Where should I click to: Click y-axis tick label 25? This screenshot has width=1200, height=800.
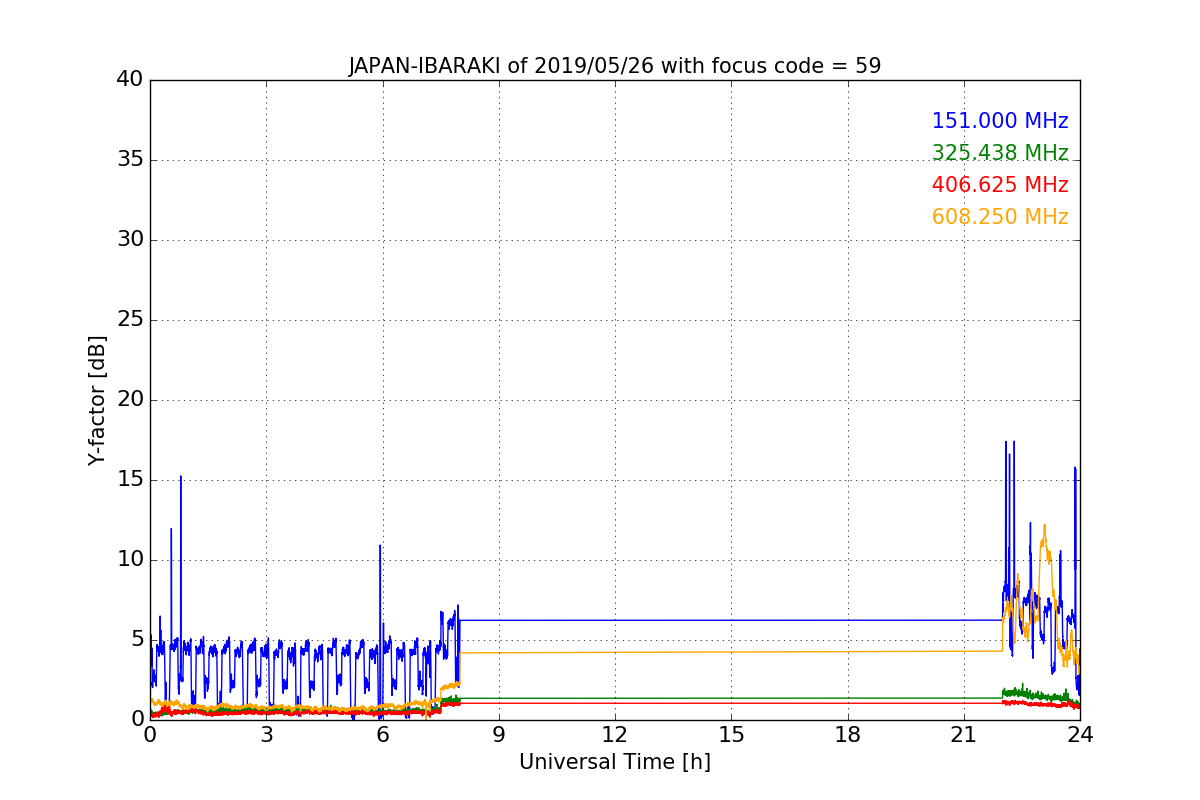[130, 320]
